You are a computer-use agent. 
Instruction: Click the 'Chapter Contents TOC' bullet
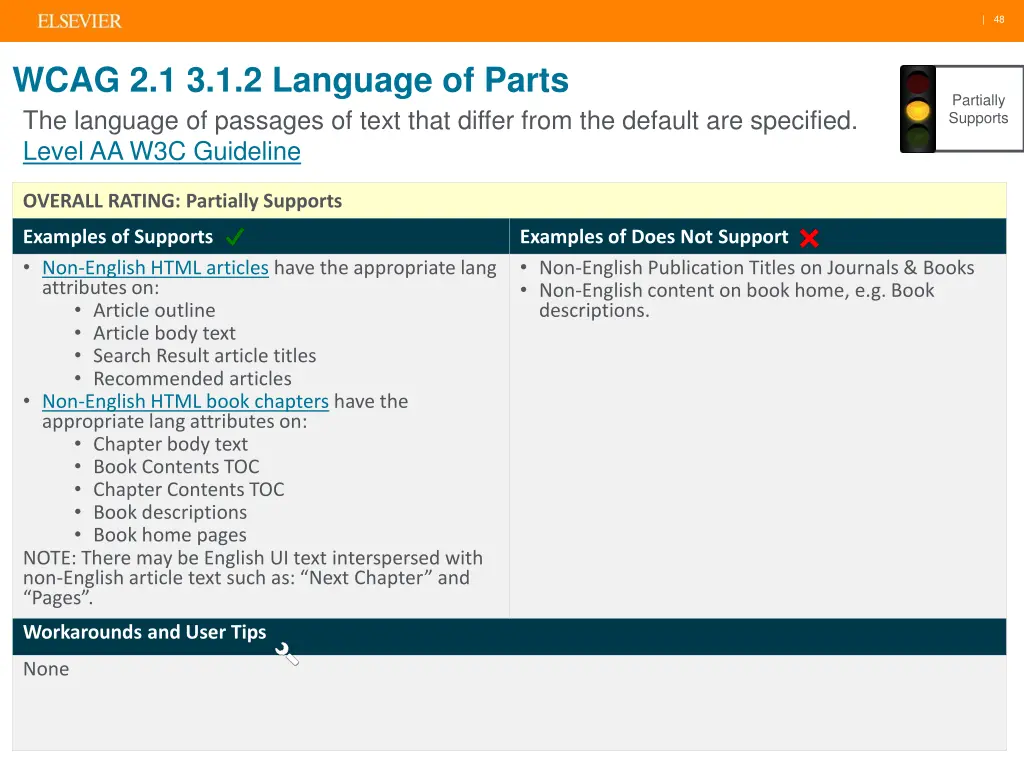tap(189, 490)
